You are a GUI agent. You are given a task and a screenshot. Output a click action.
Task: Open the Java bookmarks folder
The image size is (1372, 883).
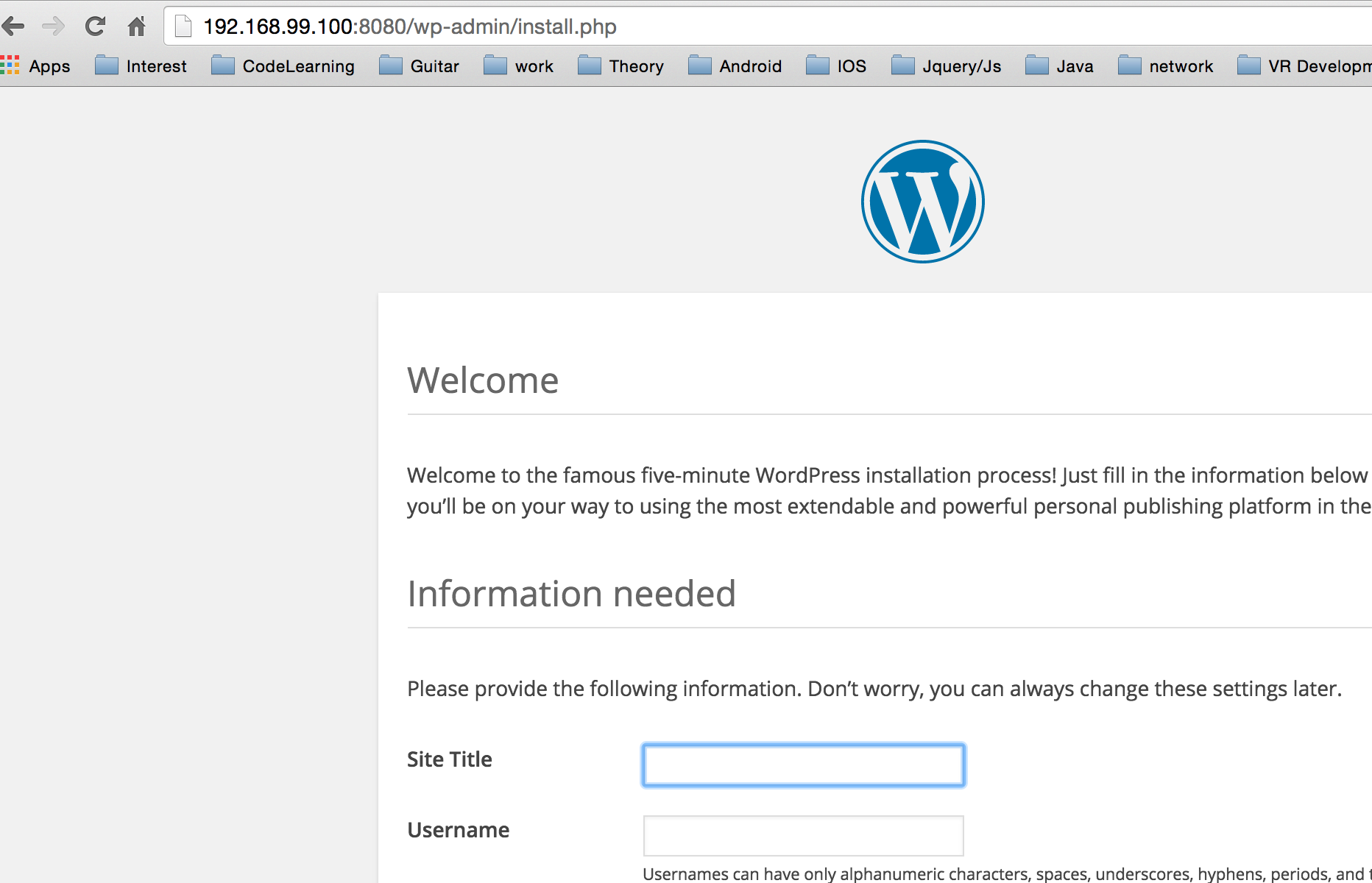pos(1059,66)
